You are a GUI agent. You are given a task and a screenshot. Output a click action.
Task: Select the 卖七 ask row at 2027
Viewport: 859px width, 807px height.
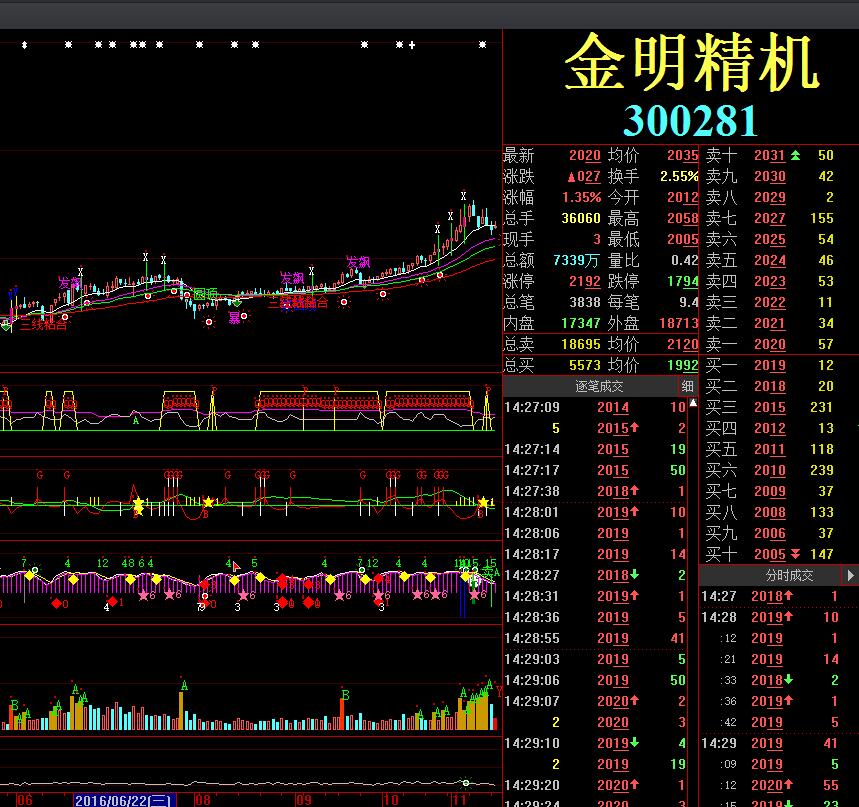[x=779, y=219]
